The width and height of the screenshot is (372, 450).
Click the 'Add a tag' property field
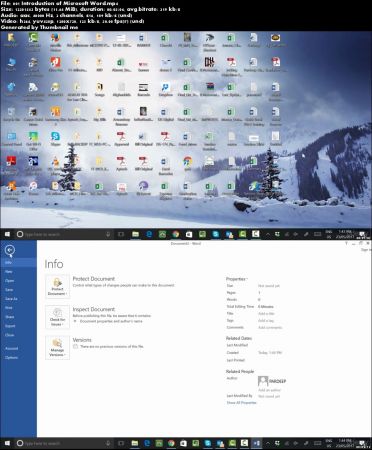266,320
